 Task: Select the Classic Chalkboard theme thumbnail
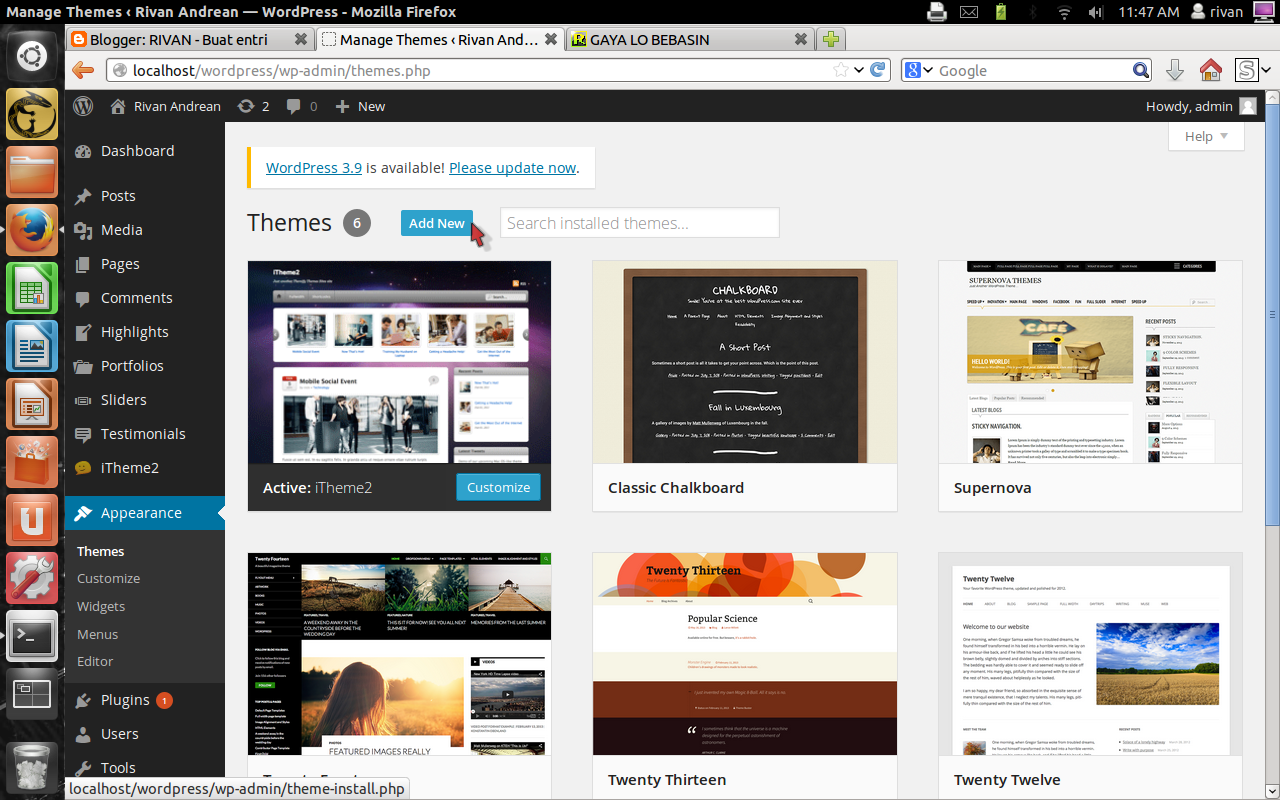[745, 362]
